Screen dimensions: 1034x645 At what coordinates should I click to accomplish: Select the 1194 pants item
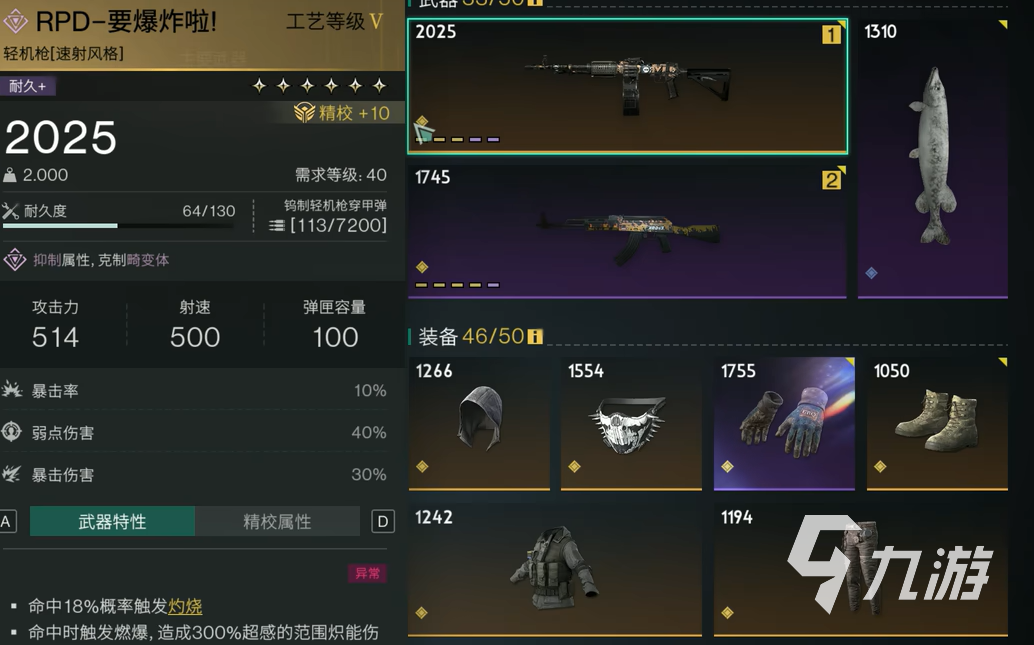pyautogui.click(x=861, y=570)
